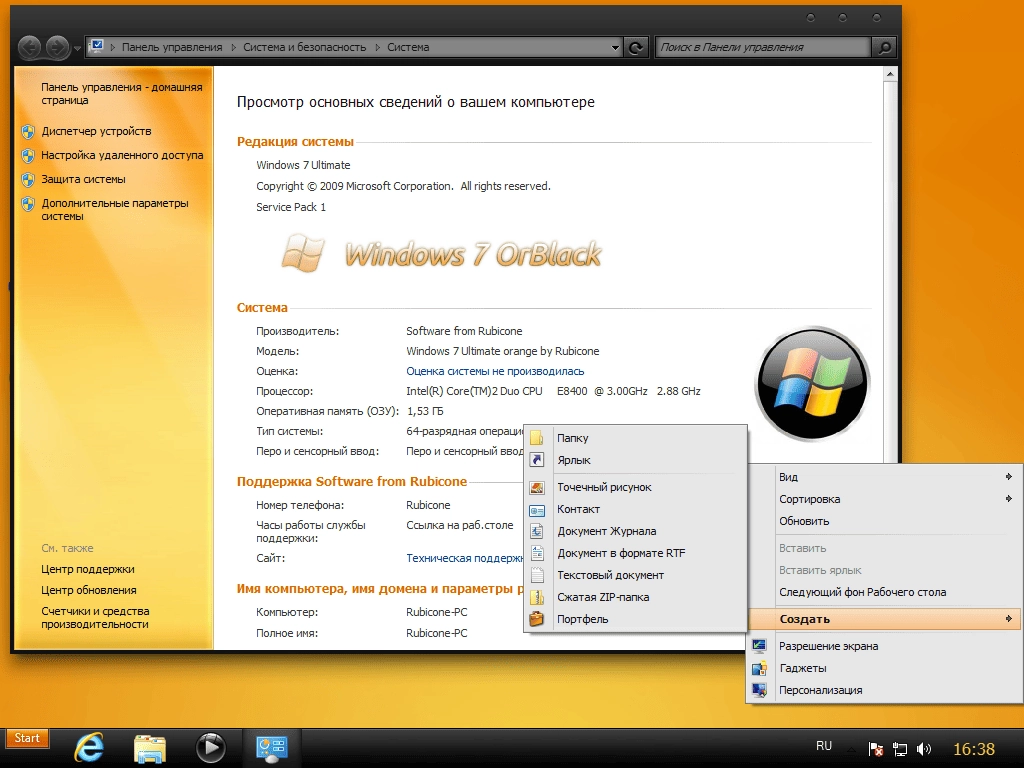Open "Дополнительные параметры системы" link
Image resolution: width=1024 pixels, height=768 pixels.
point(115,210)
